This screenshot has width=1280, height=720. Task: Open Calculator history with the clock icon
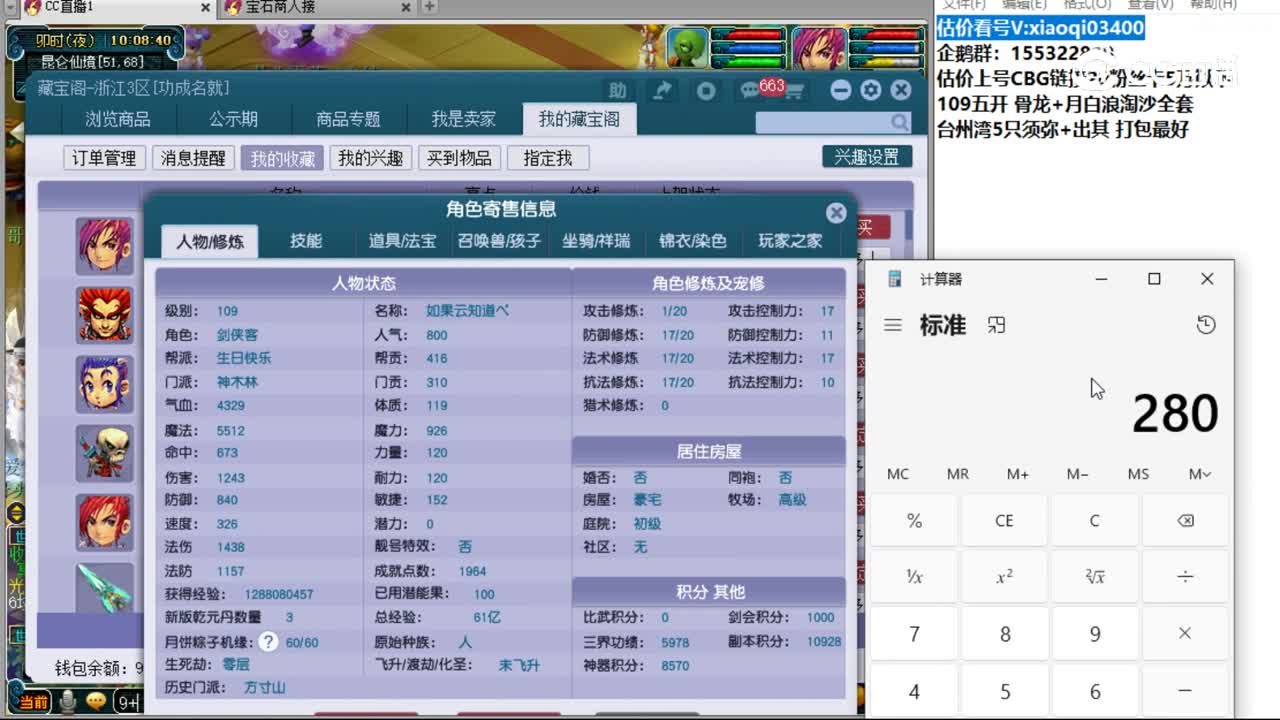click(x=1206, y=324)
